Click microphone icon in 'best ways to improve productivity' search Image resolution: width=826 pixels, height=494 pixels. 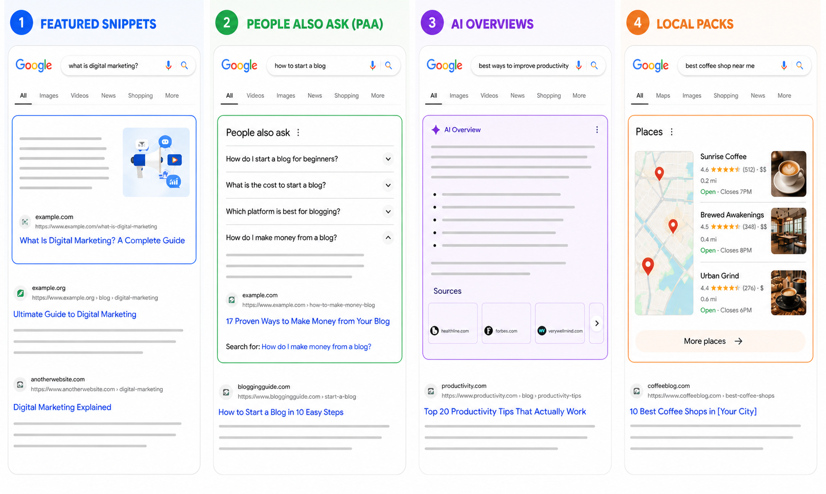[578, 65]
